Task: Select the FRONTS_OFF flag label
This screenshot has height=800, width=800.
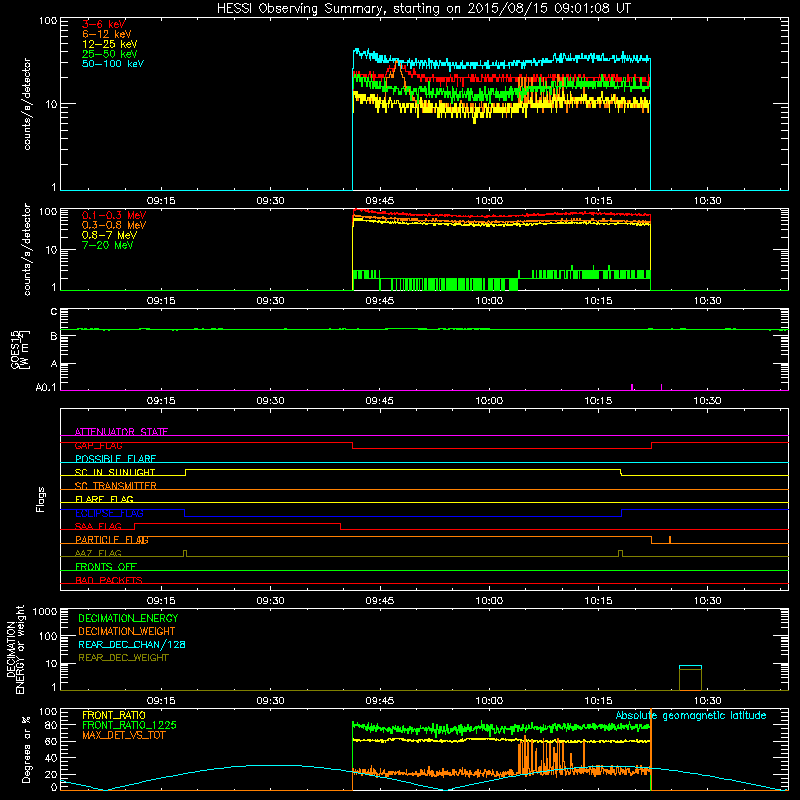Action: click(106, 566)
